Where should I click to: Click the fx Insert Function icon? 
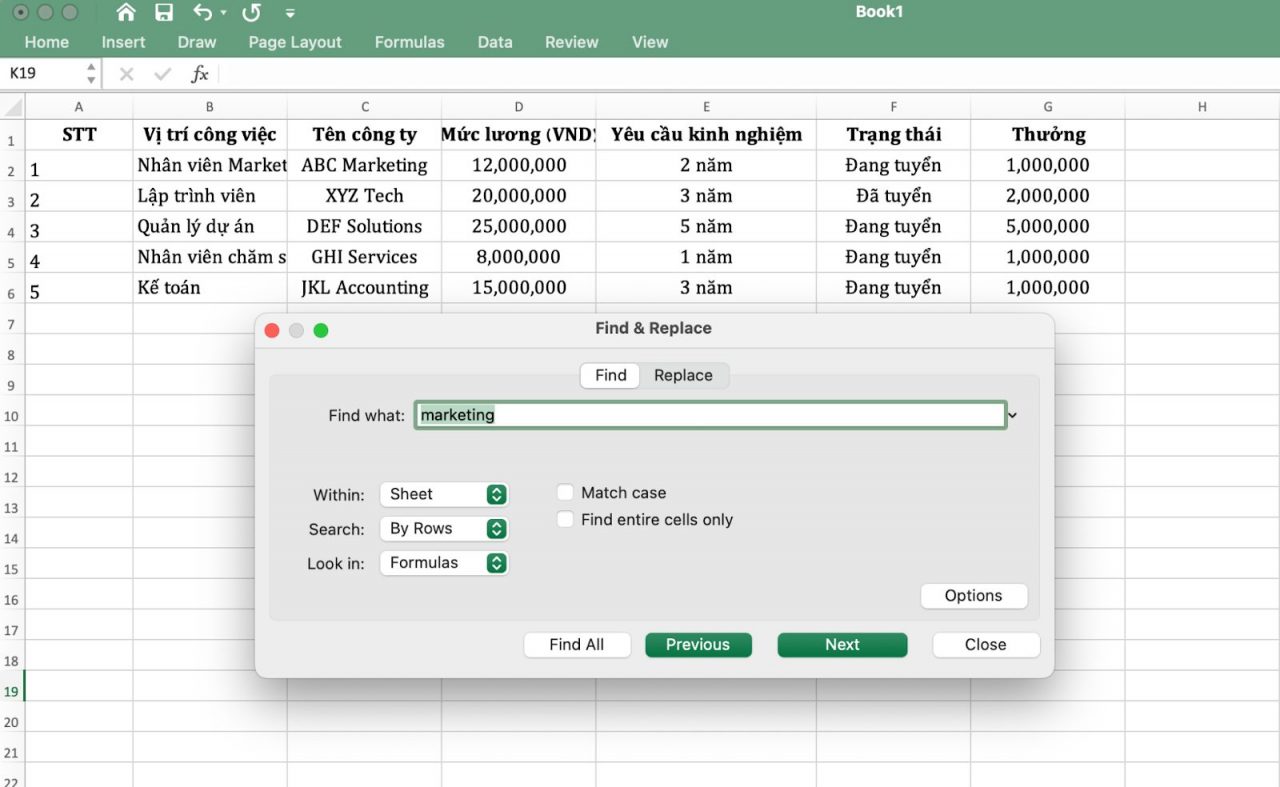[200, 74]
